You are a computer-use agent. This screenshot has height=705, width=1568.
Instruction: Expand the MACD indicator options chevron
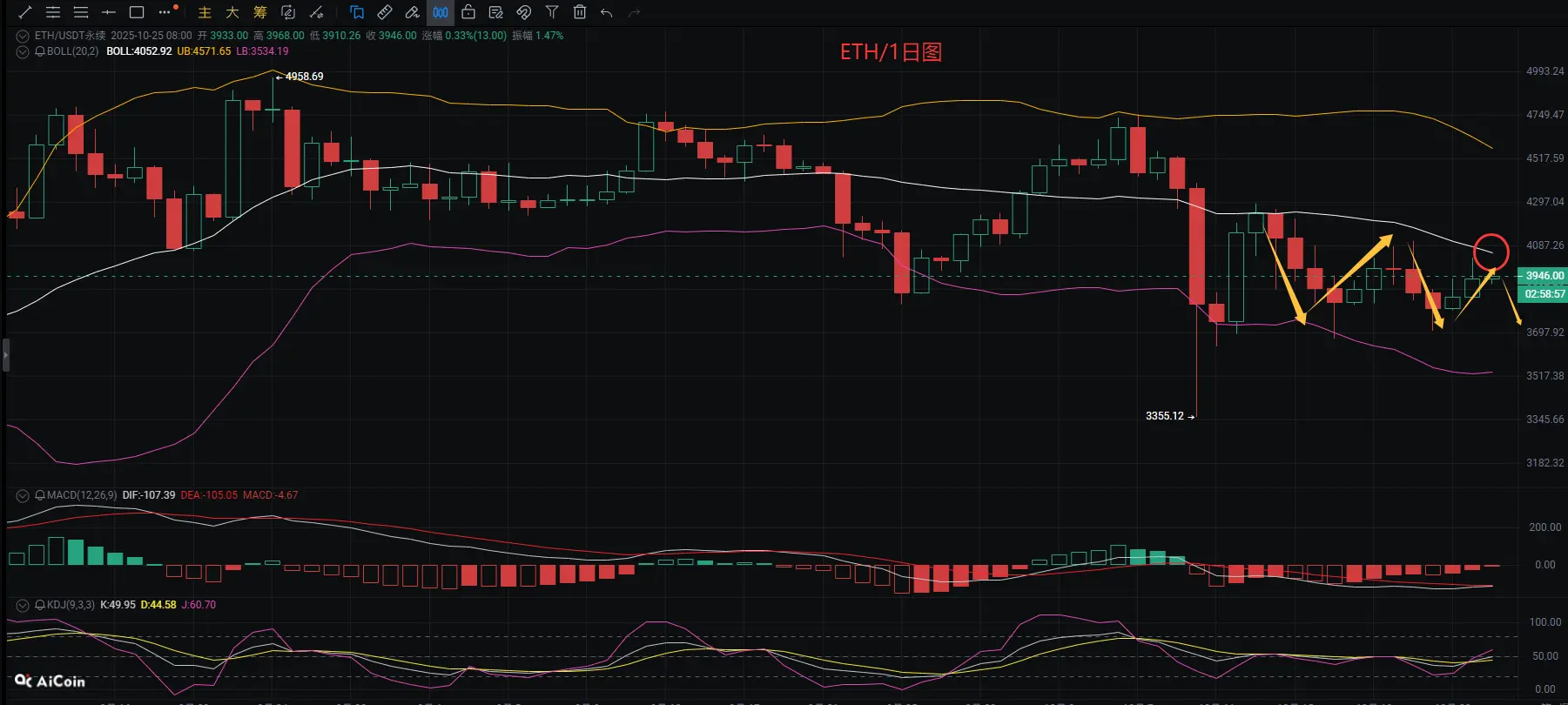(23, 496)
